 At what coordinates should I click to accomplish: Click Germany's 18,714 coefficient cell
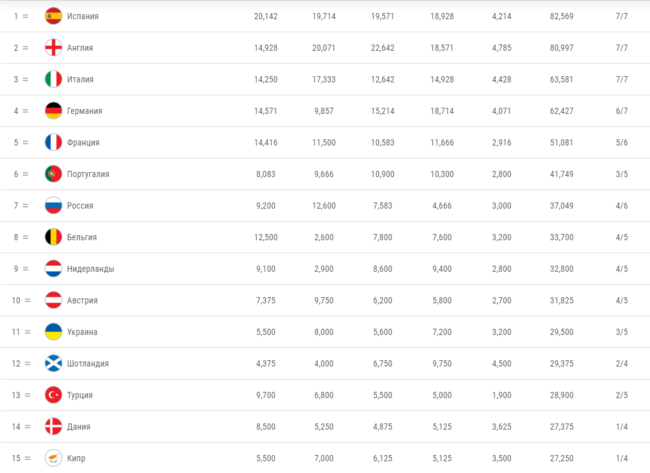[x=442, y=111]
